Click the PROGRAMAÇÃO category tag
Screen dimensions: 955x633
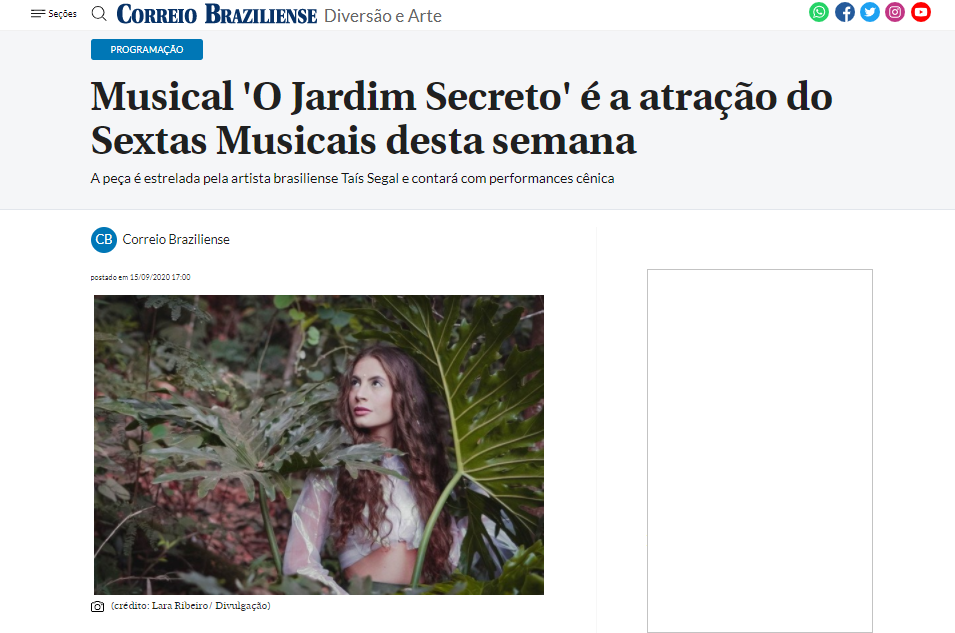coord(147,49)
